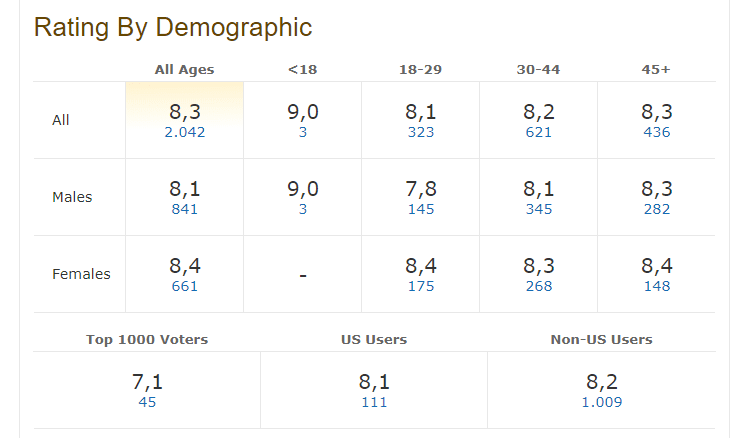Open the 175 female voters aged 18-29
The image size is (733, 438).
(x=421, y=286)
